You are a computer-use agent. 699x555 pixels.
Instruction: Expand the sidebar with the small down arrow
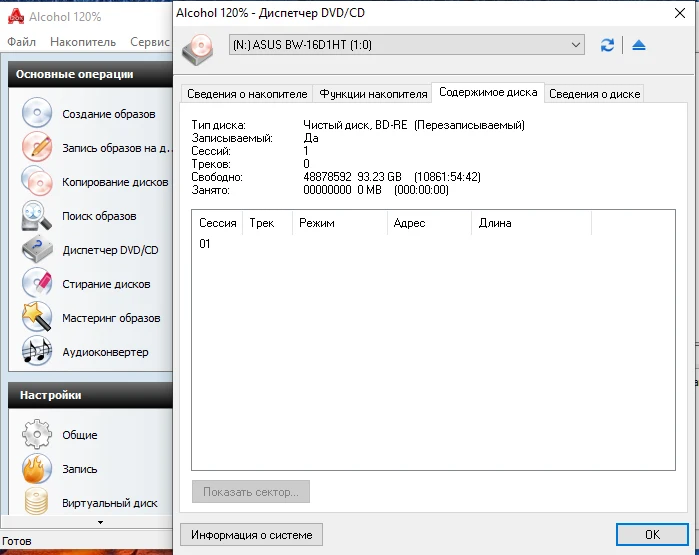[x=100, y=522]
